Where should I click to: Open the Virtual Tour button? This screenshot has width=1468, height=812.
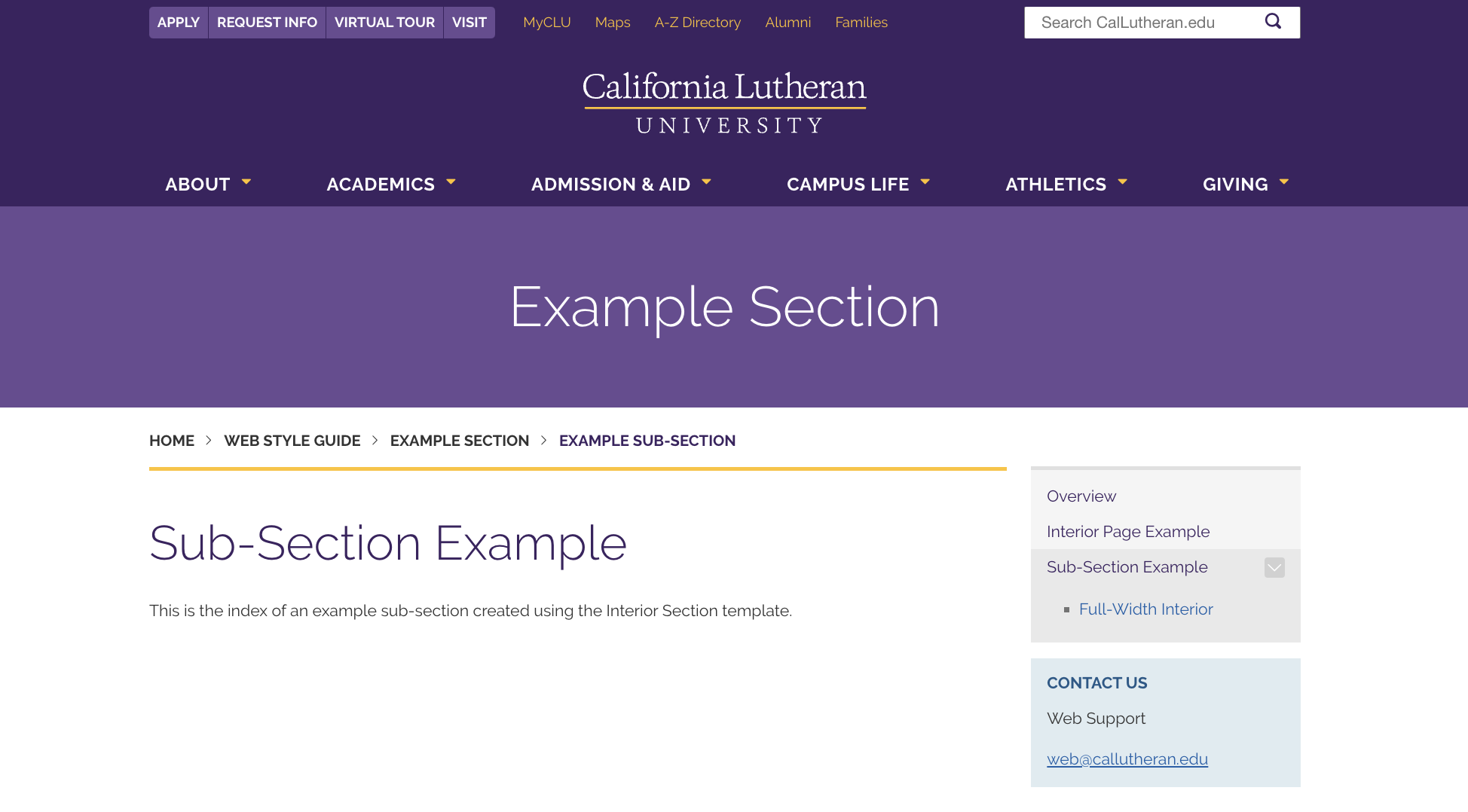tap(384, 23)
